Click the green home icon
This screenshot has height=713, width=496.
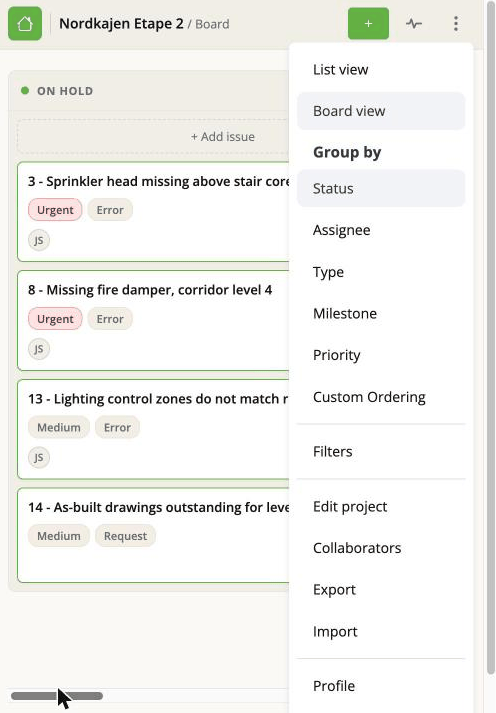pyautogui.click(x=25, y=24)
